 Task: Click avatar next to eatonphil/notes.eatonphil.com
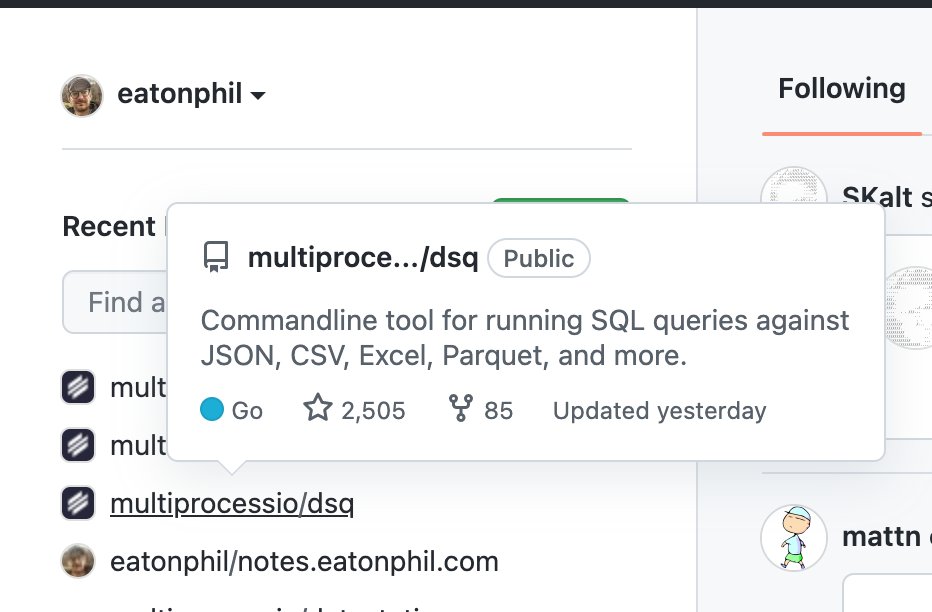coord(78,560)
